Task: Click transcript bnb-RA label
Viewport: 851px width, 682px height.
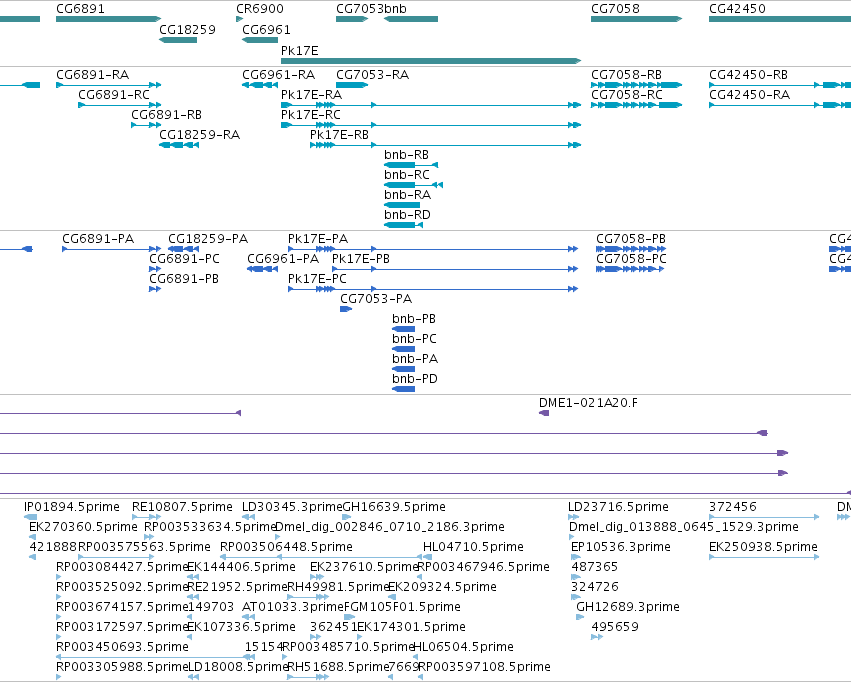Action: pyautogui.click(x=408, y=195)
